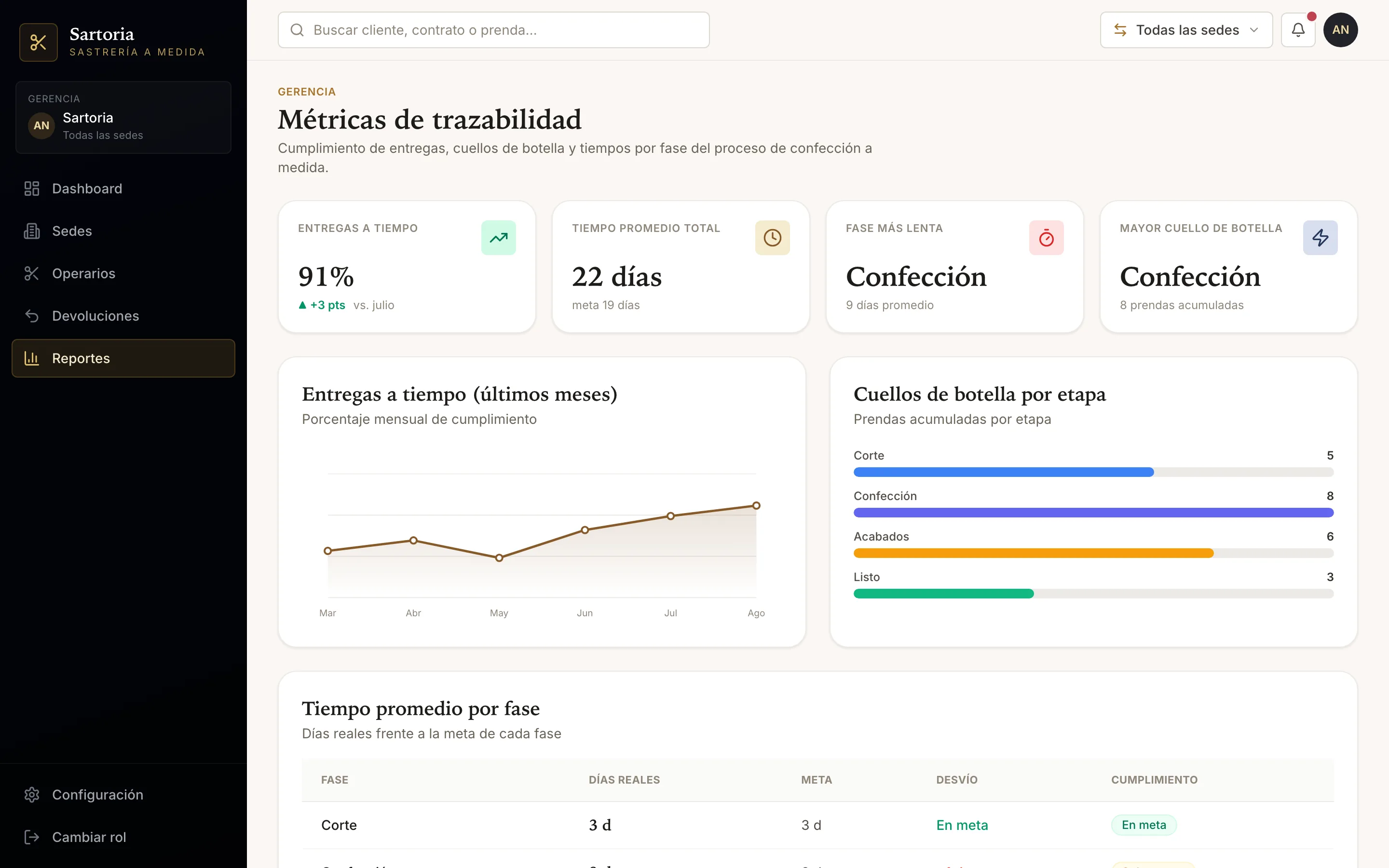
Task: Click the Gerencia Sartoria role card
Action: point(123,118)
